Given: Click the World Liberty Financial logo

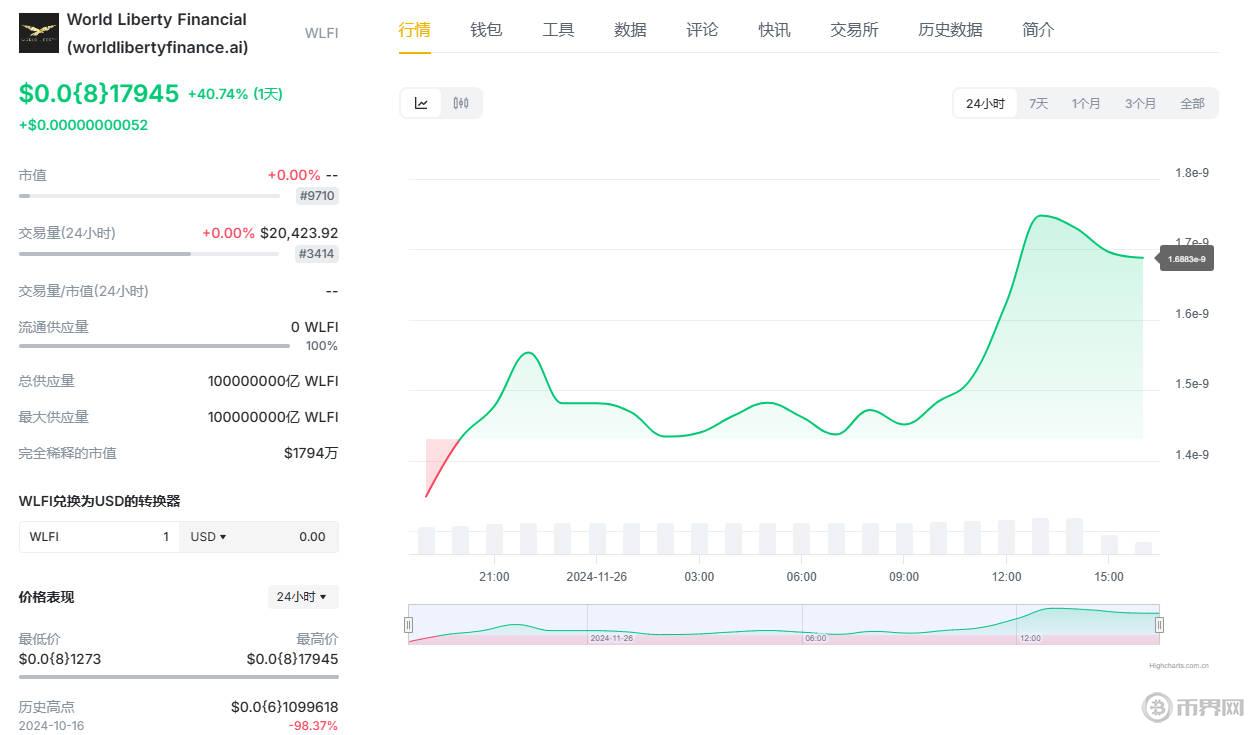Looking at the screenshot, I should click(x=39, y=33).
